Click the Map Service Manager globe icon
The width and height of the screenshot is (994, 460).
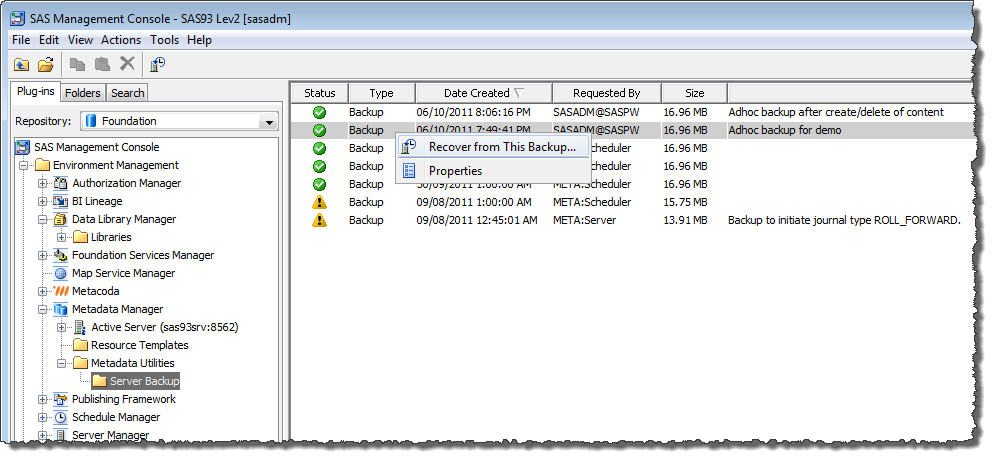coord(61,273)
